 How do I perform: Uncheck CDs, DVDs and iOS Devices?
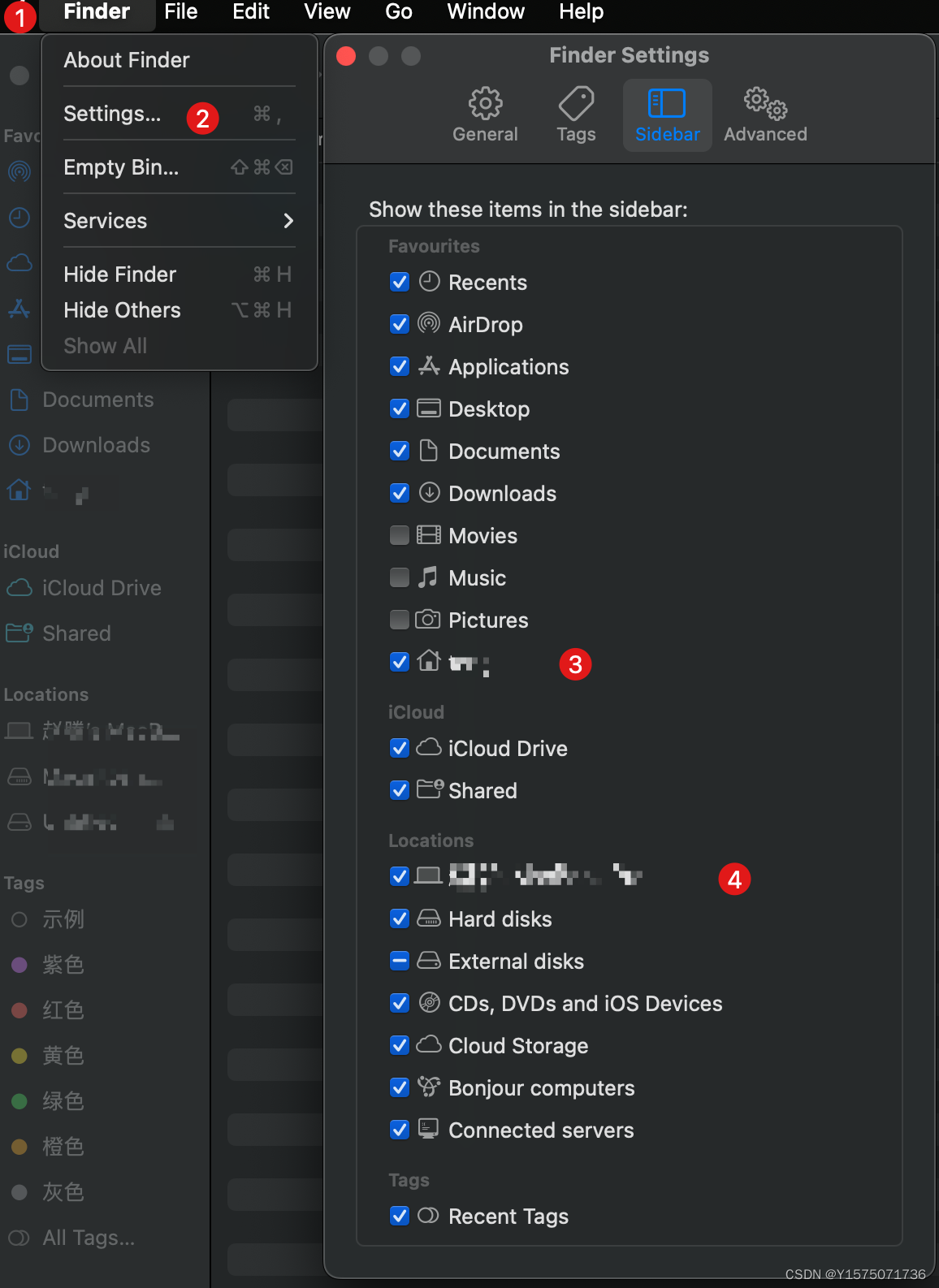400,1003
